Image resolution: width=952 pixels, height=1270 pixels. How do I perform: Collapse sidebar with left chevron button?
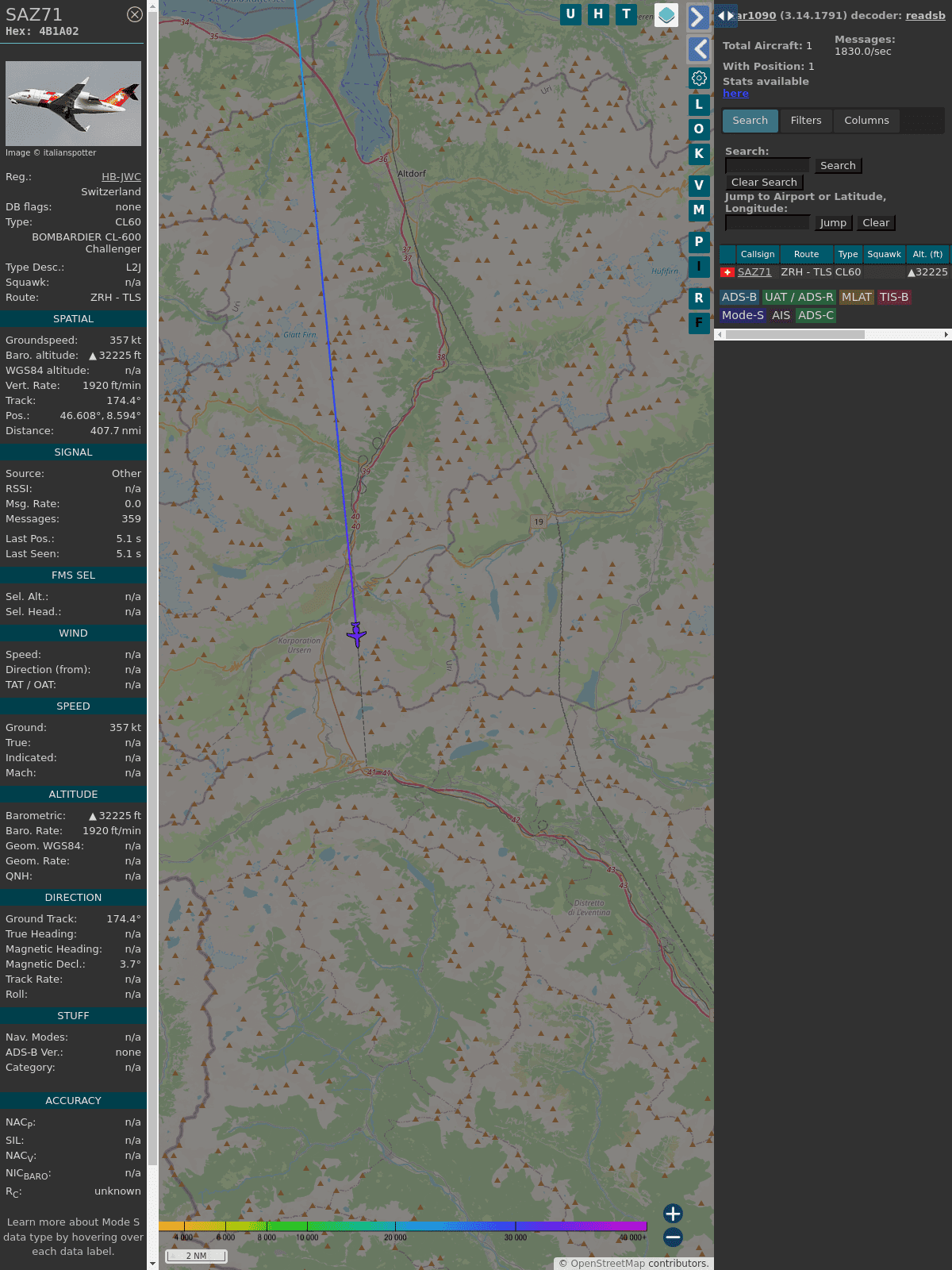(x=698, y=49)
